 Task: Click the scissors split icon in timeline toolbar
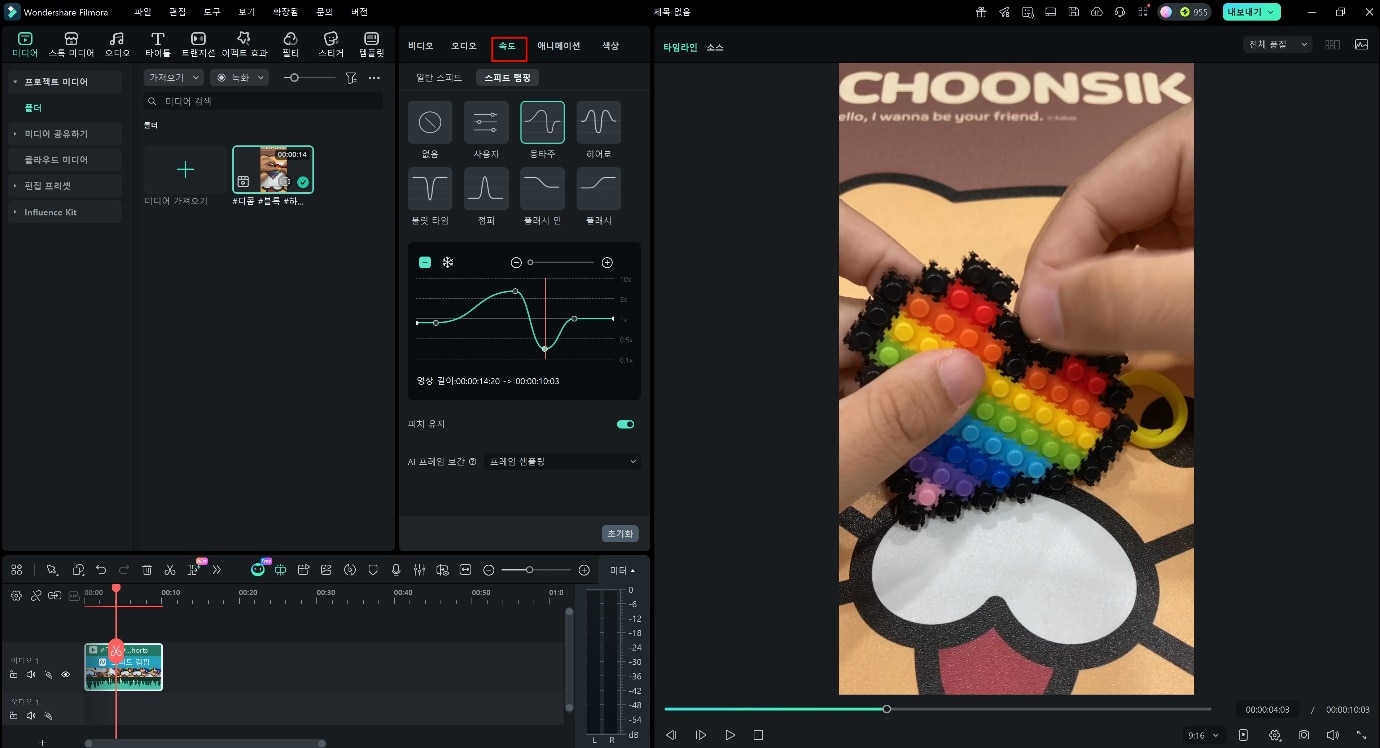tap(170, 570)
